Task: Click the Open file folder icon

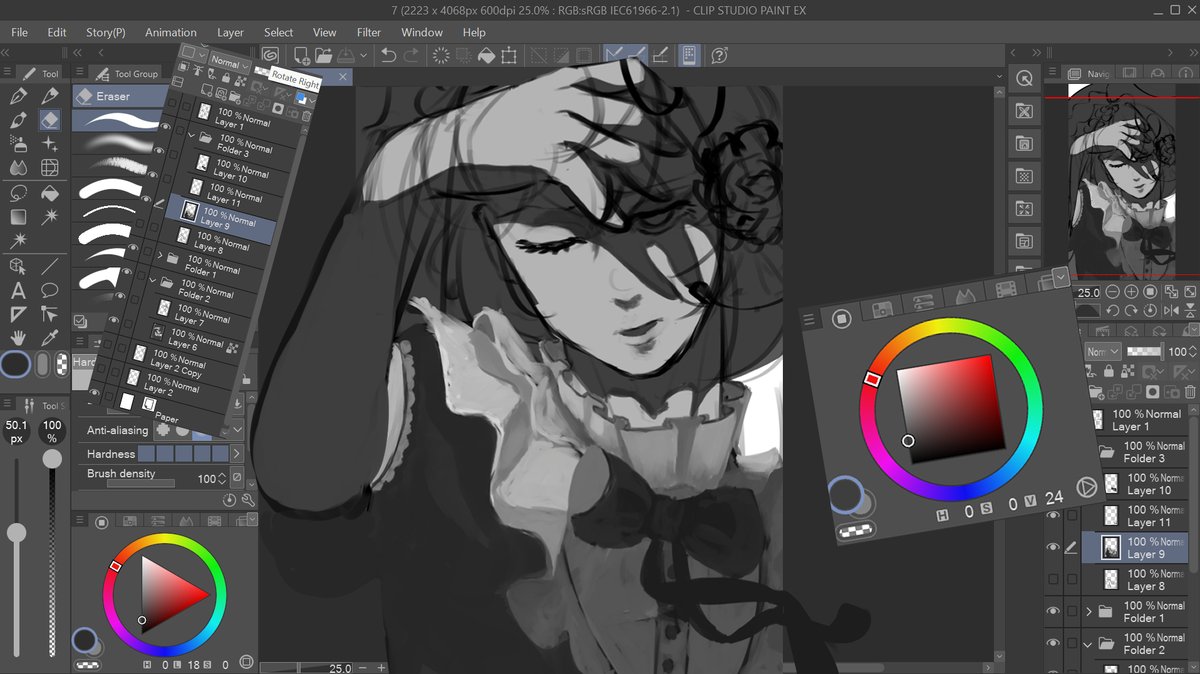Action: click(323, 56)
